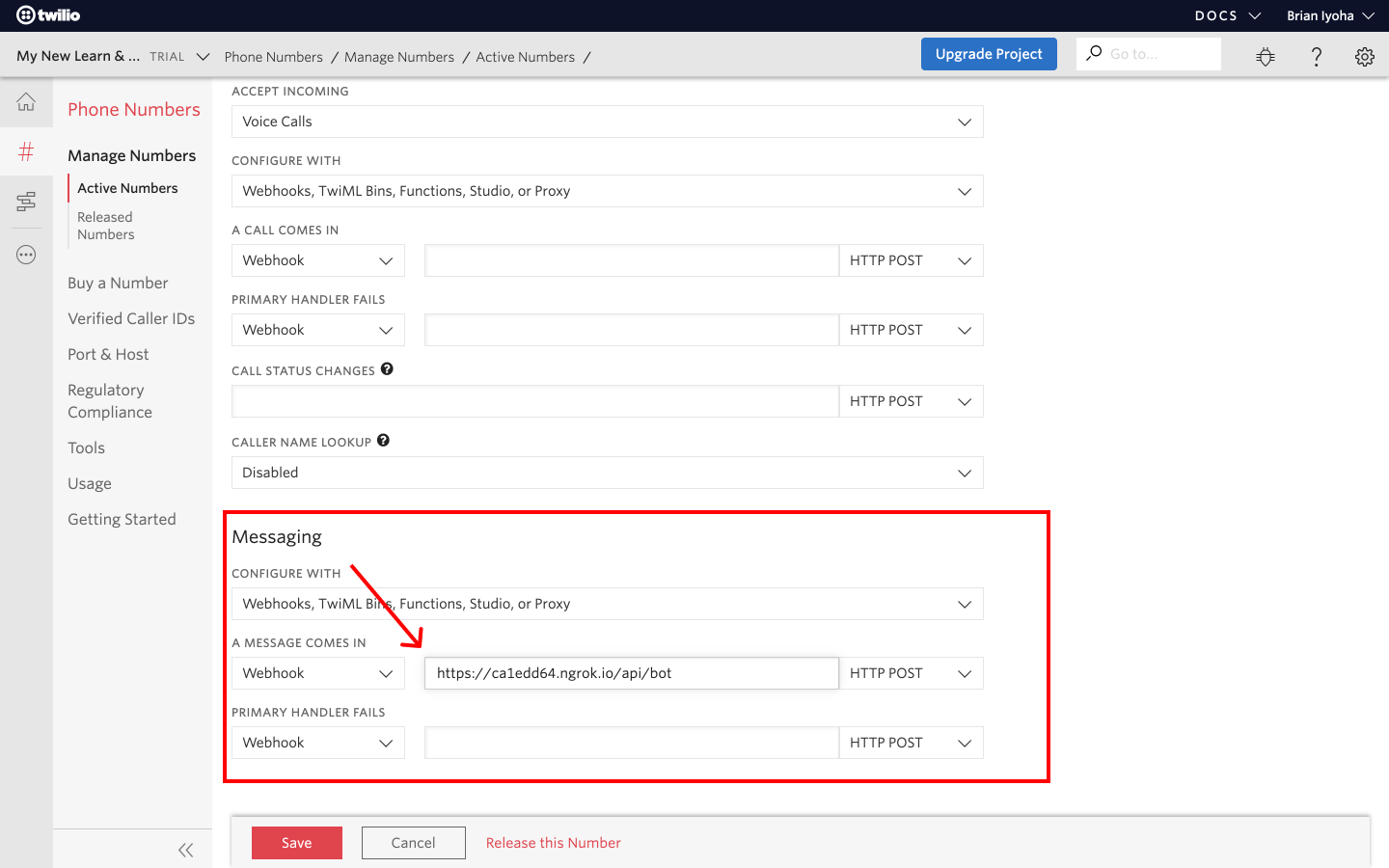Select Released Numbers in sidebar
1389x868 pixels.
tap(106, 226)
